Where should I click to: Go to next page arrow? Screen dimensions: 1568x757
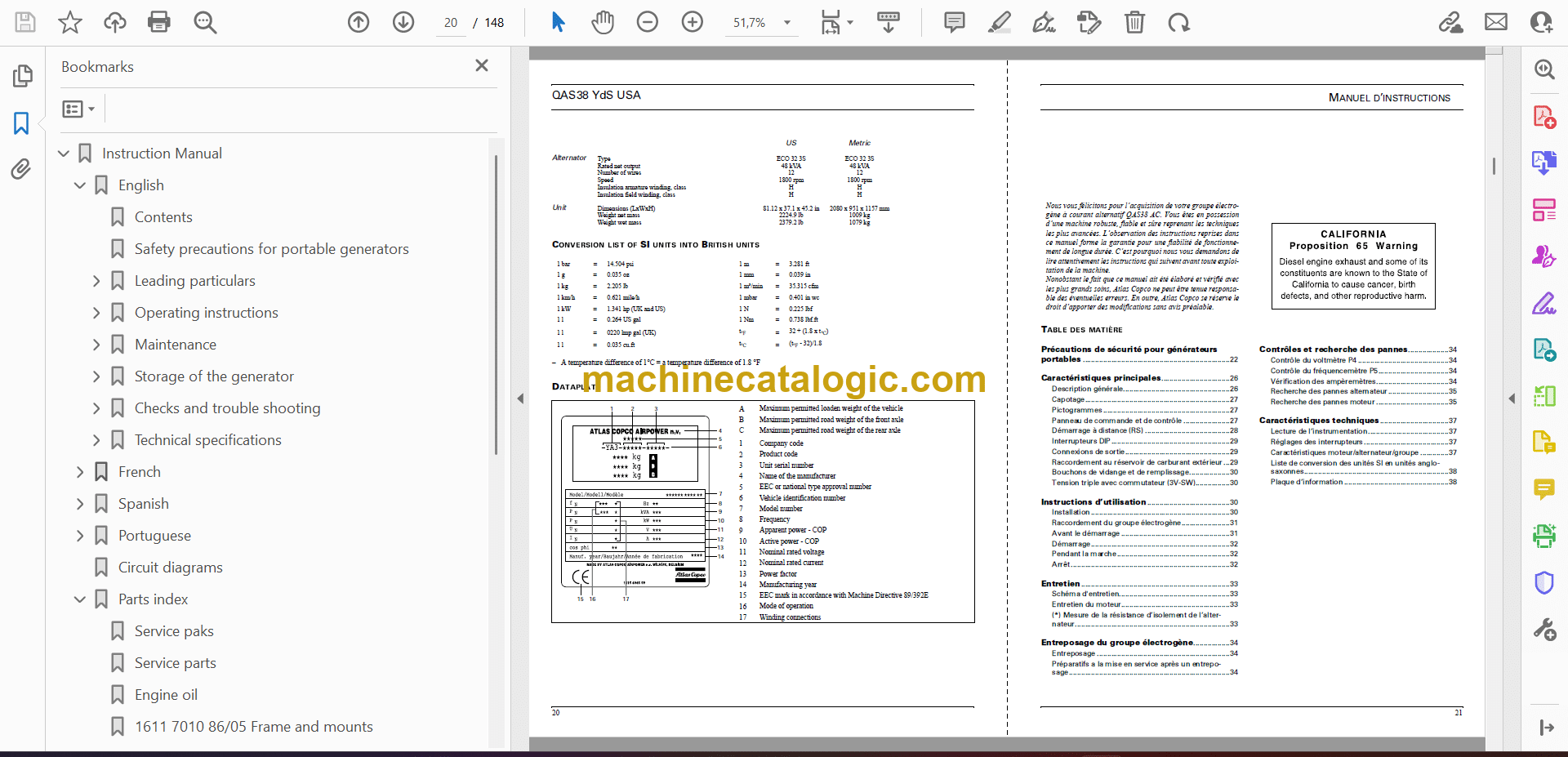tap(403, 22)
